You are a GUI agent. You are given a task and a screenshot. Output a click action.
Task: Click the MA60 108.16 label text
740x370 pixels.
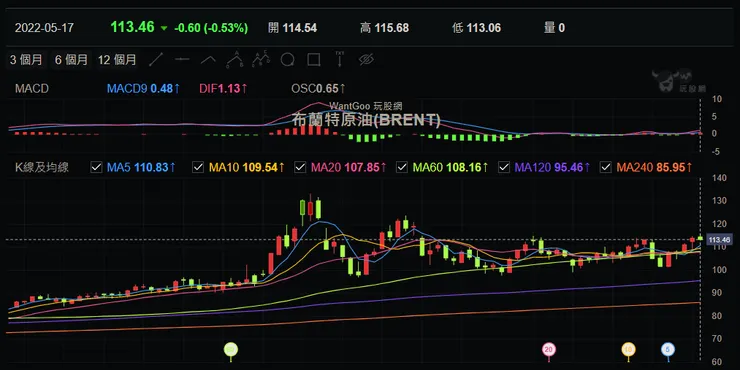[x=450, y=167]
